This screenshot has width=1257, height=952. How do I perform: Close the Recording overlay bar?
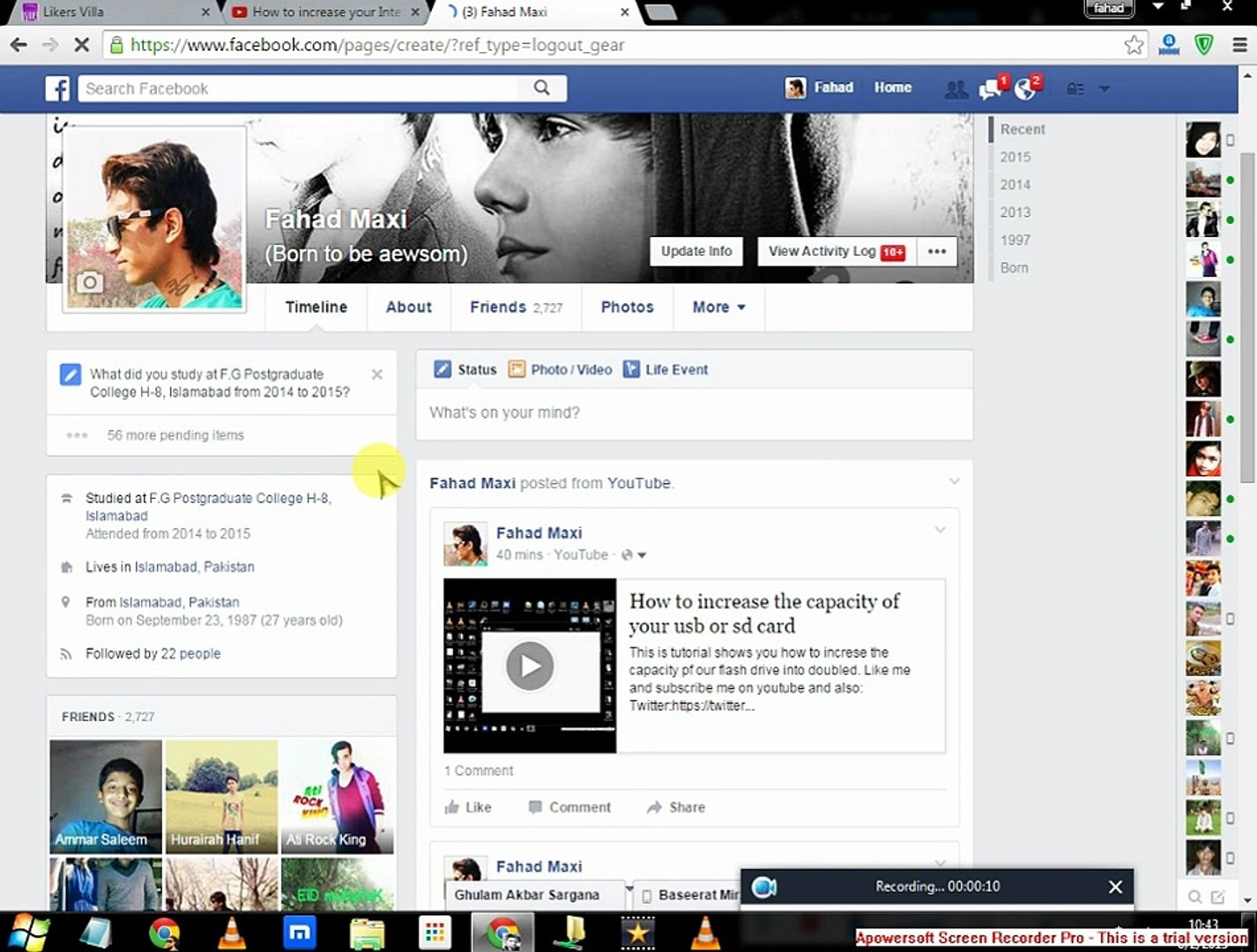(1115, 887)
